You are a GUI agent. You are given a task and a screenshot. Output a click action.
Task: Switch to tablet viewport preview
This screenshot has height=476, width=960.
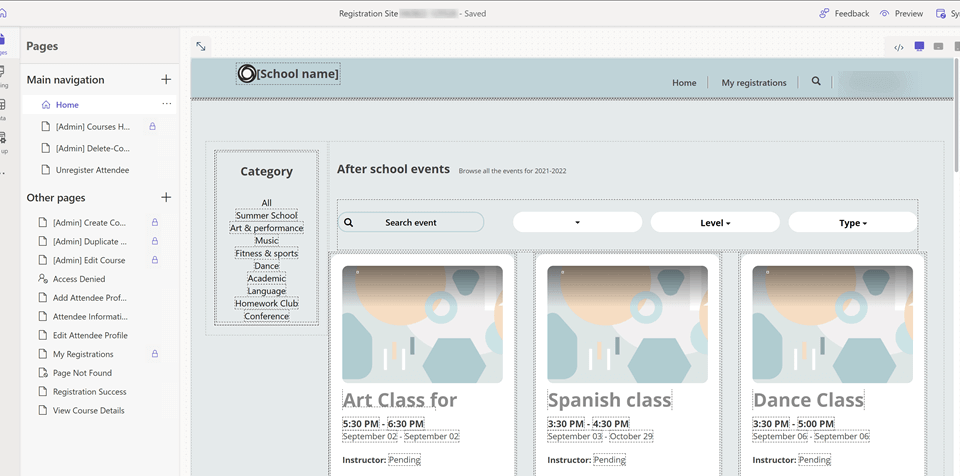click(938, 47)
